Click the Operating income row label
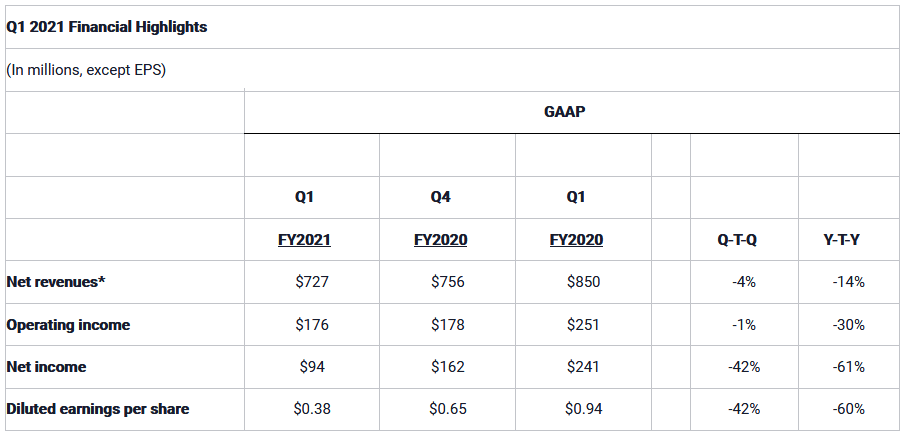Image resolution: width=908 pixels, height=437 pixels. [x=68, y=325]
